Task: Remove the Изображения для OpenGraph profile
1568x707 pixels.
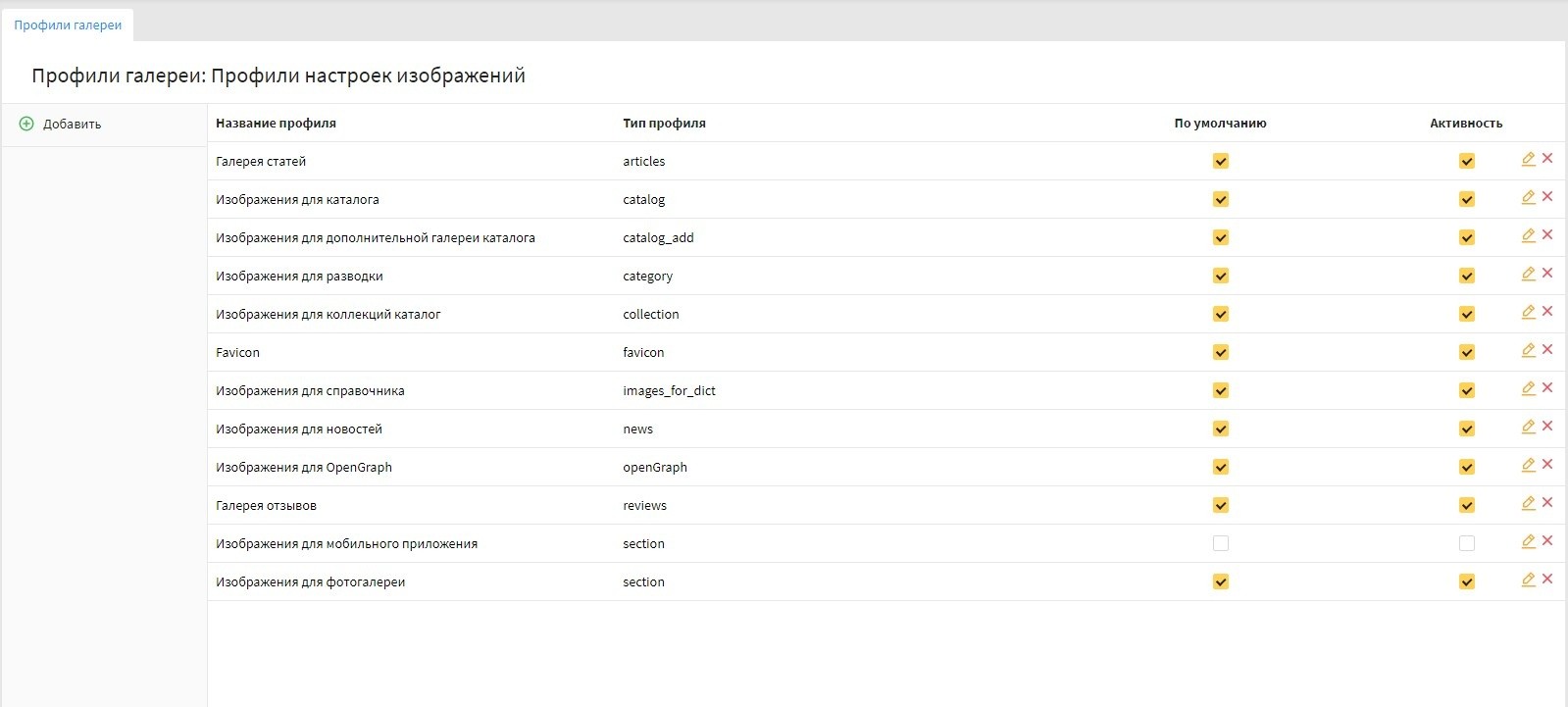Action: [1547, 465]
